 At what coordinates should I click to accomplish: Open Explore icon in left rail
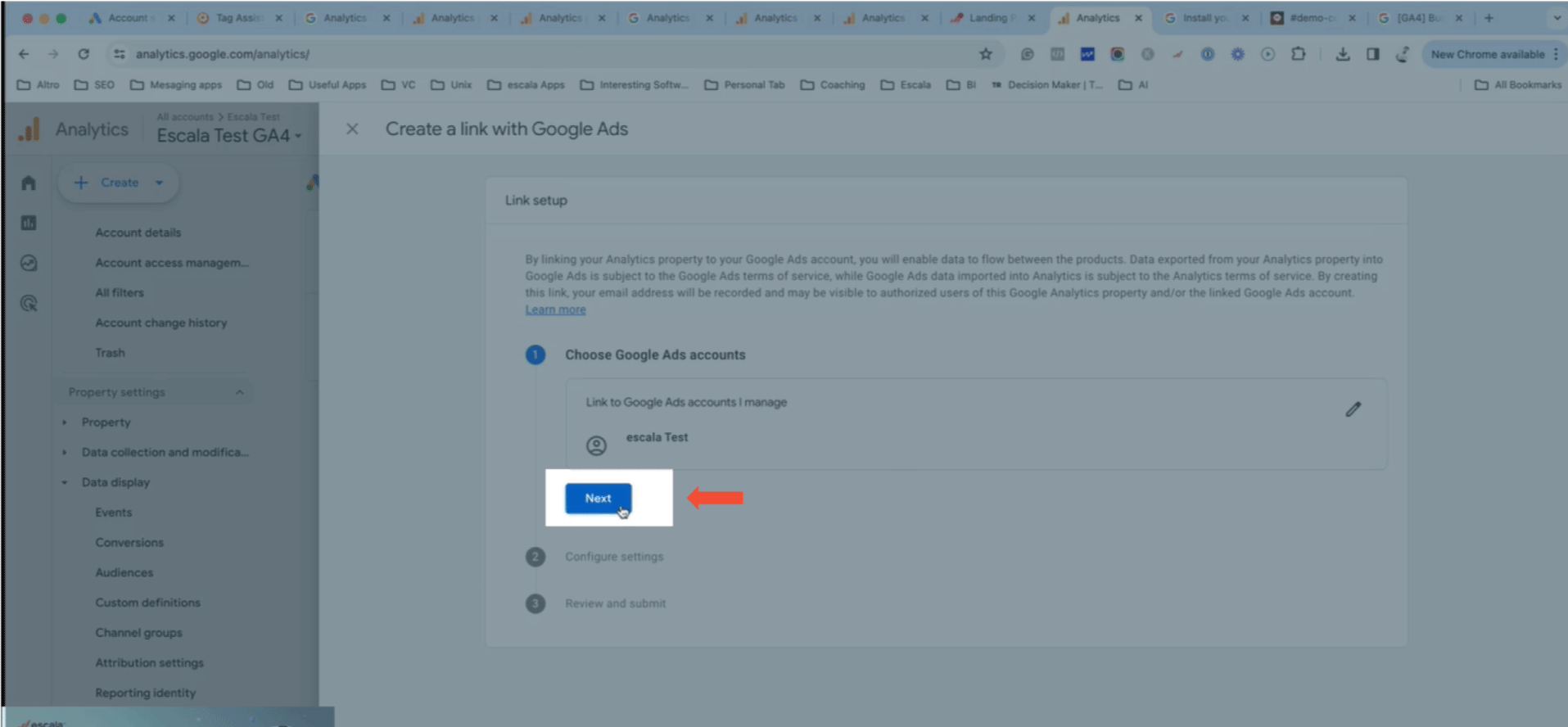(29, 263)
